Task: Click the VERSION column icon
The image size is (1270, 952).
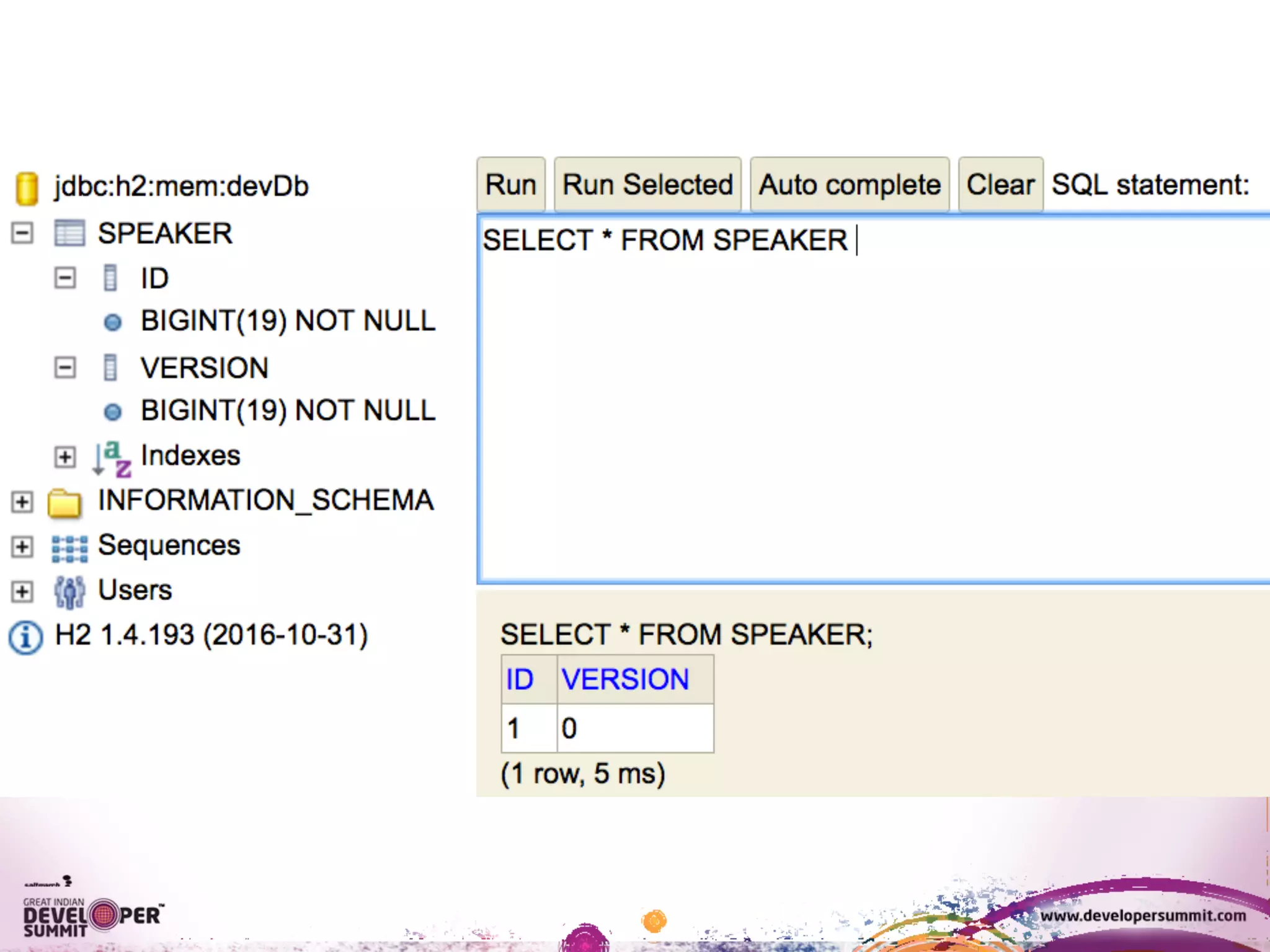Action: pyautogui.click(x=110, y=368)
